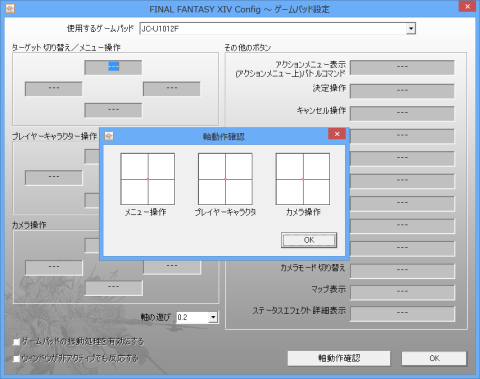Click the 決定操作 label text
480x379 pixels.
coord(329,88)
